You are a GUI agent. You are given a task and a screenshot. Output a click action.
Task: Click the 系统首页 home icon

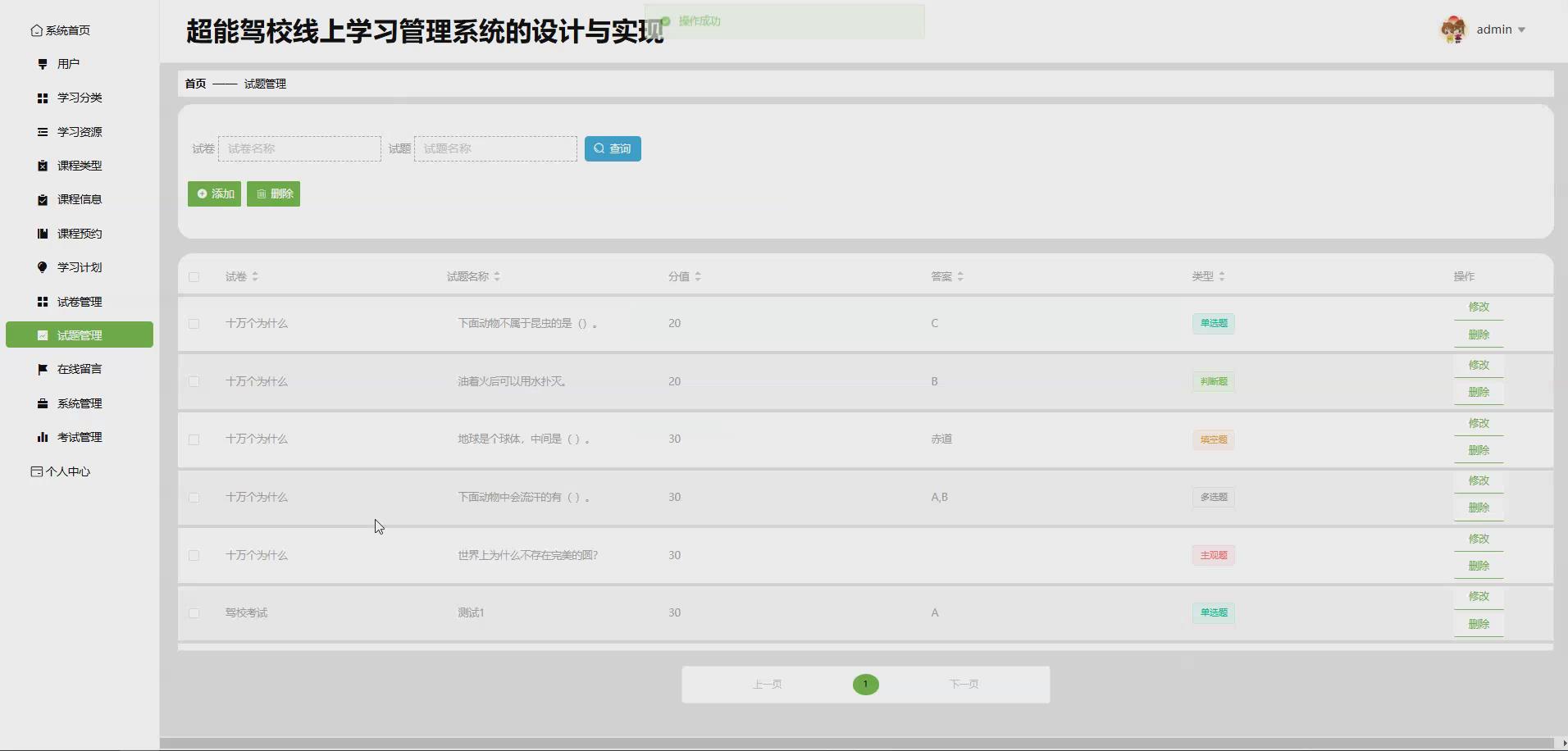click(x=36, y=30)
